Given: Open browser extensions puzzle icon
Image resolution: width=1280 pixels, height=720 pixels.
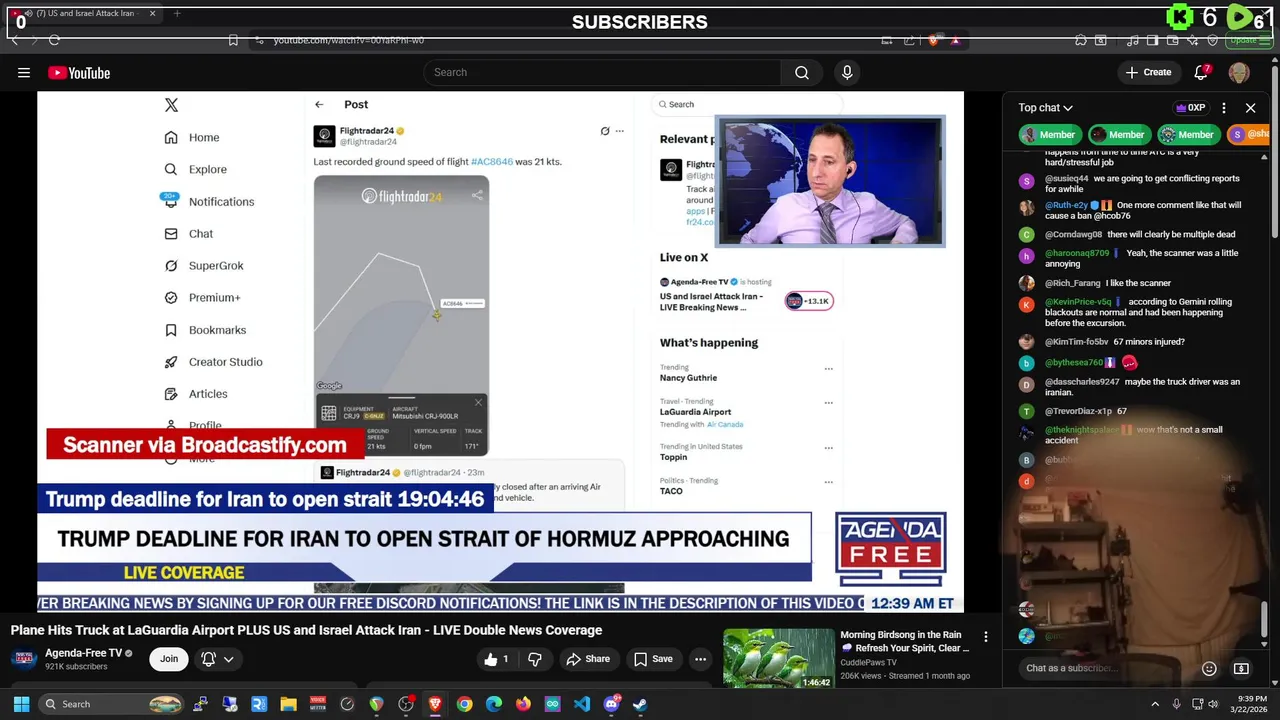Looking at the screenshot, I should pos(1081,40).
